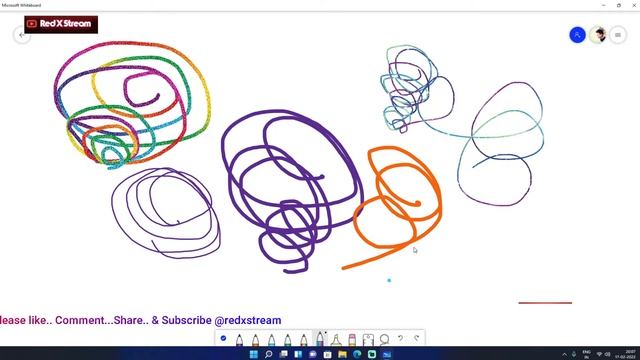Select the light blue pen tool
The image size is (640, 360).
point(271,340)
